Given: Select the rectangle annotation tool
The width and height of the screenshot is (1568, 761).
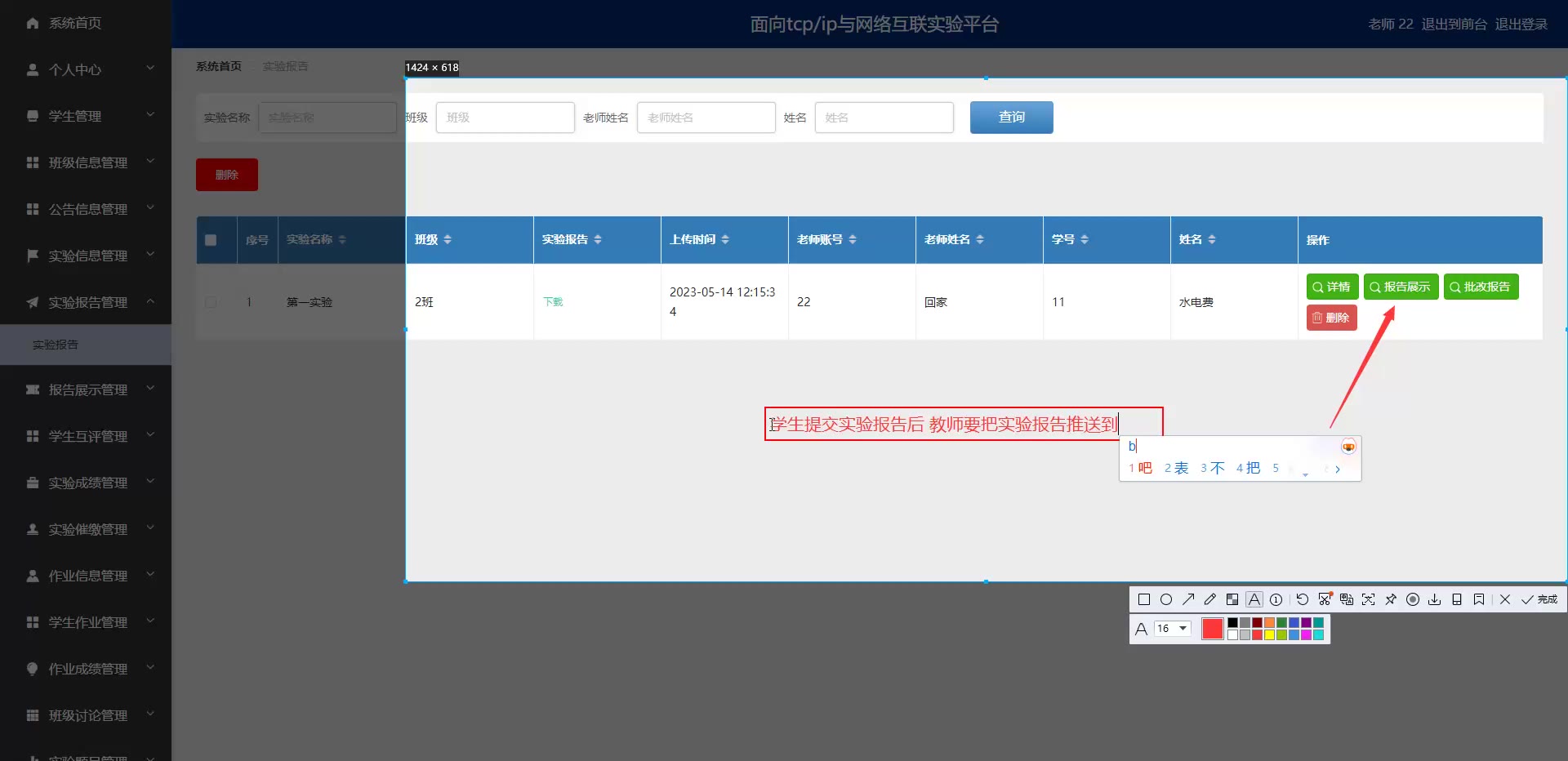Looking at the screenshot, I should coord(1144,599).
